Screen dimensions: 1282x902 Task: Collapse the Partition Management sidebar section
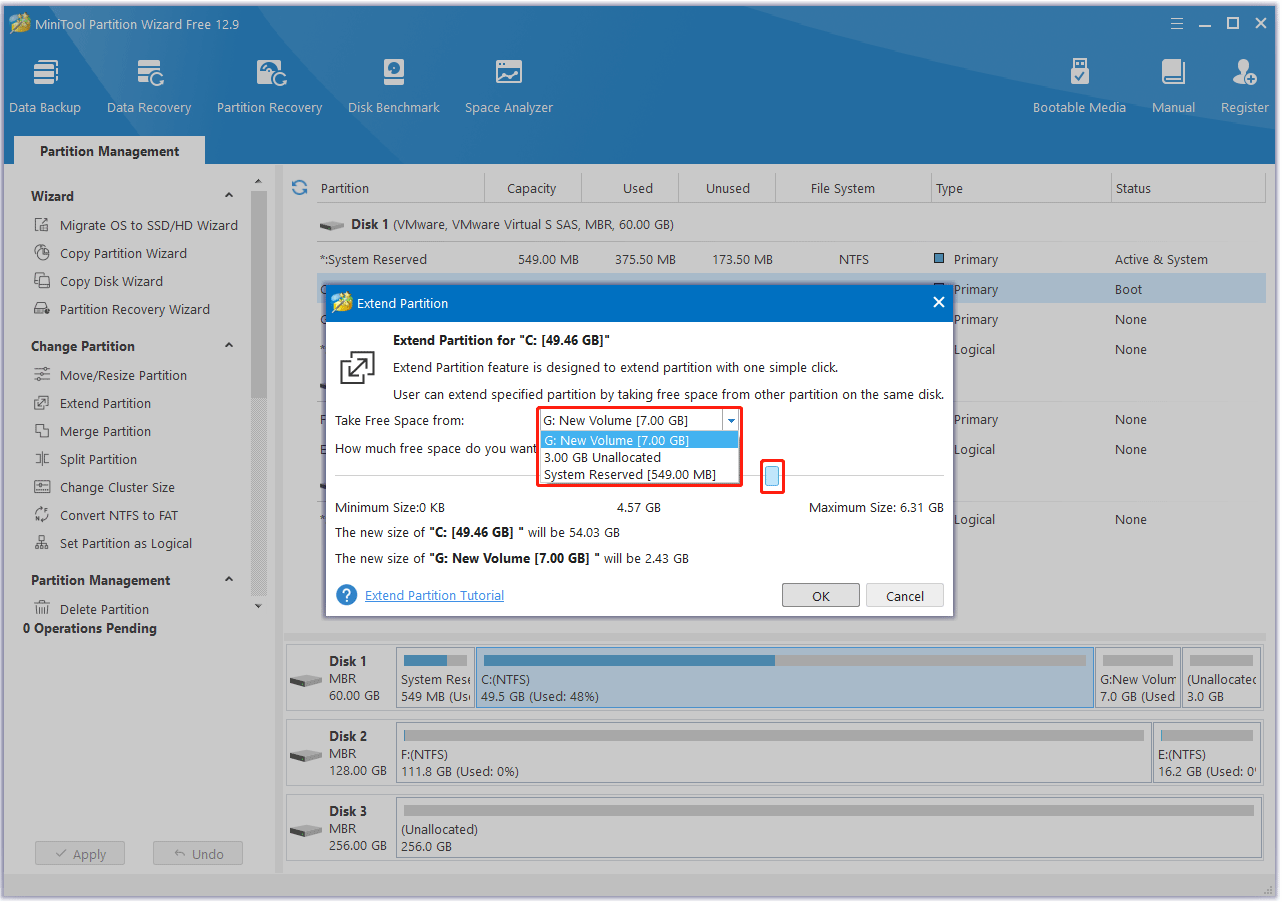point(228,580)
